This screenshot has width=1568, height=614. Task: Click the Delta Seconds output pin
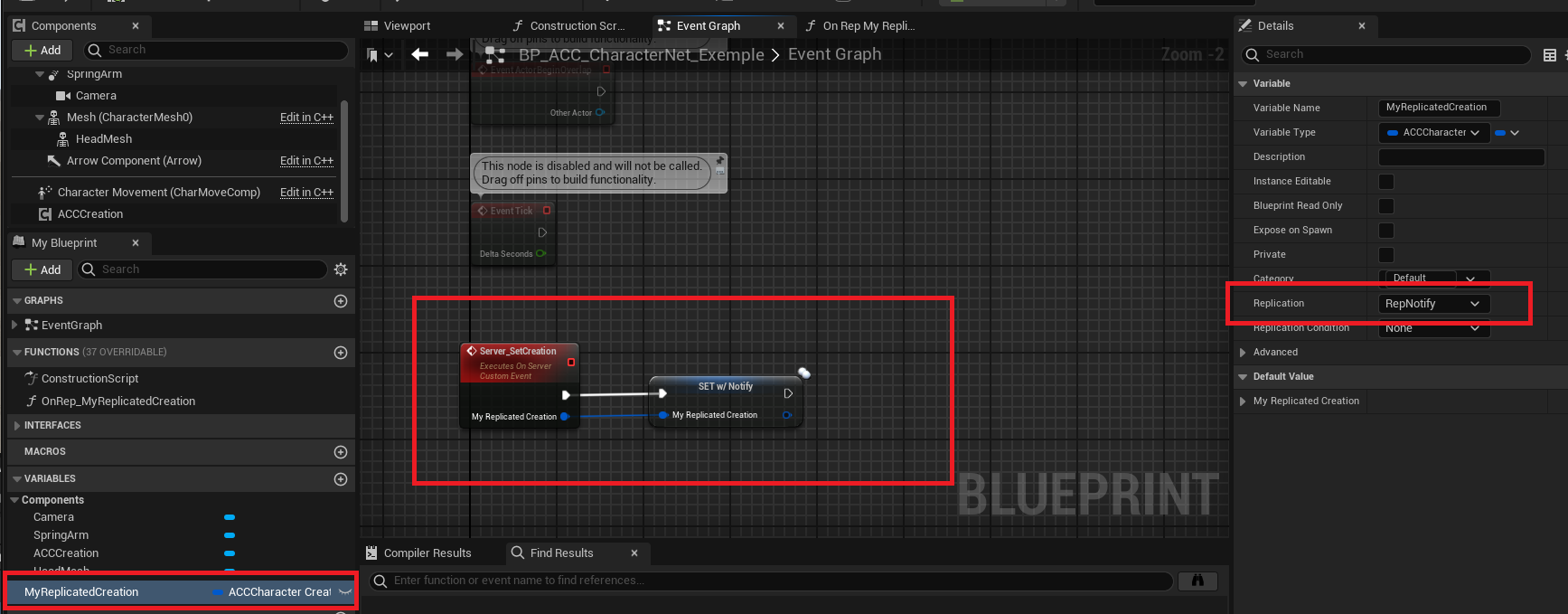pos(540,253)
